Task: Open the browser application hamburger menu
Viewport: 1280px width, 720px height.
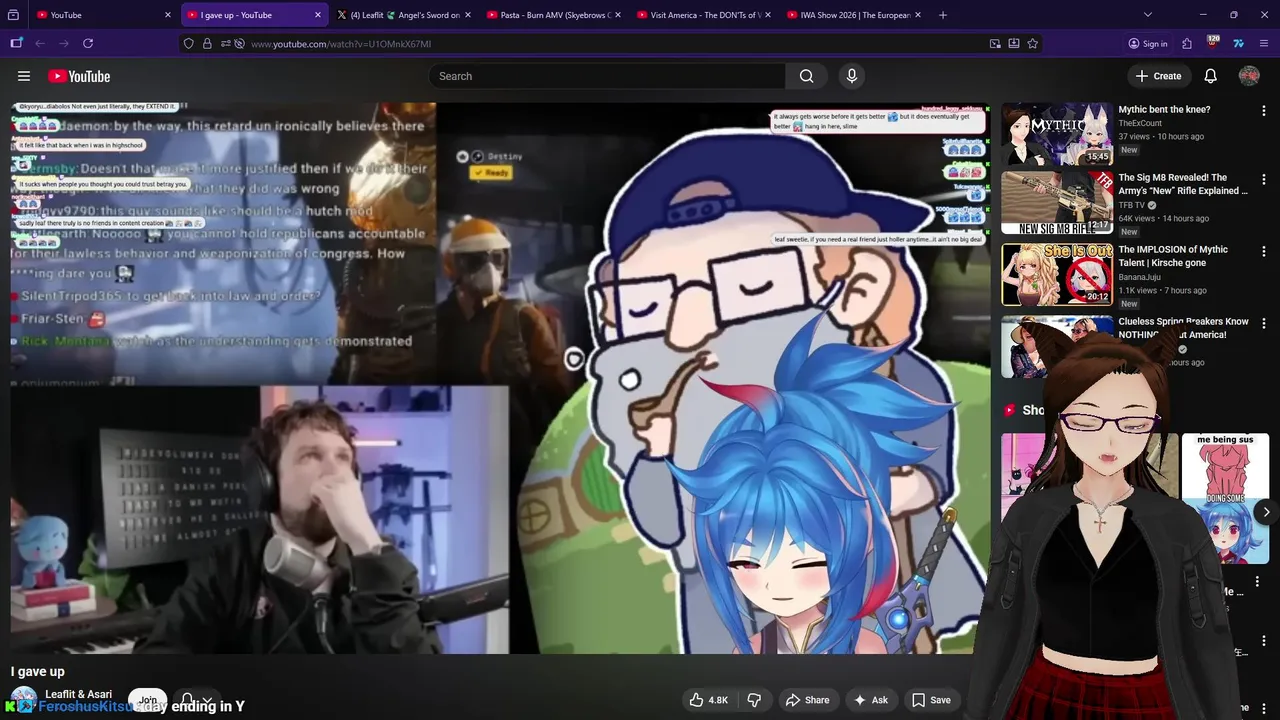Action: tap(1264, 43)
